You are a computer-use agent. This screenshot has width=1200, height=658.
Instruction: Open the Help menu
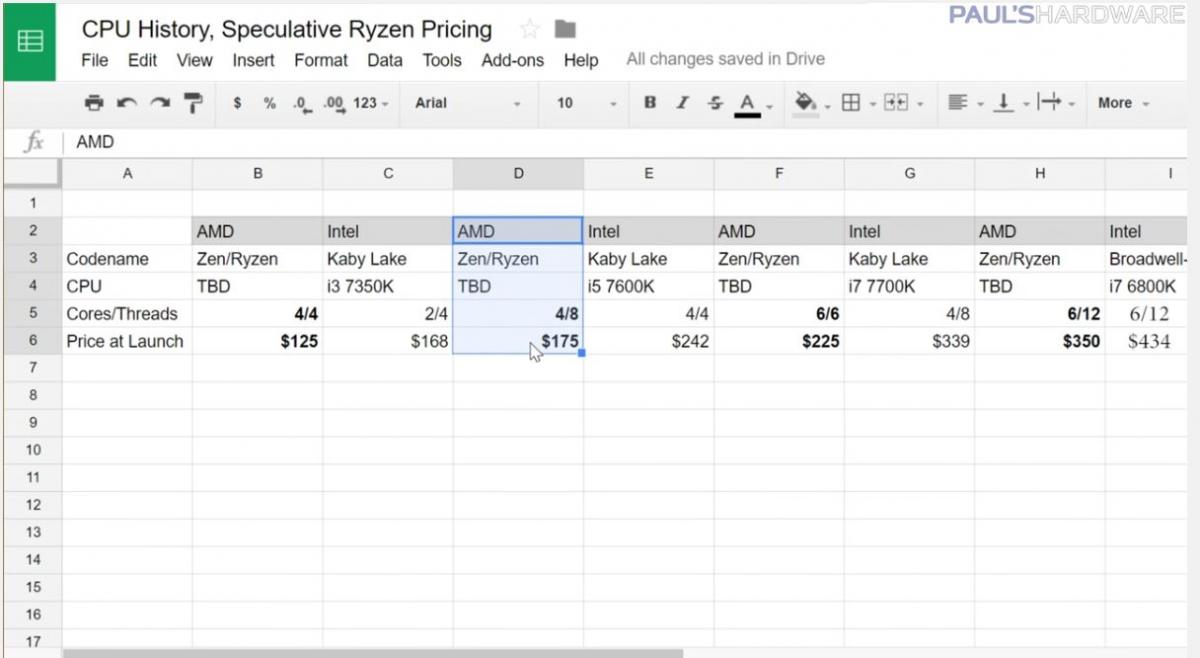pyautogui.click(x=581, y=60)
